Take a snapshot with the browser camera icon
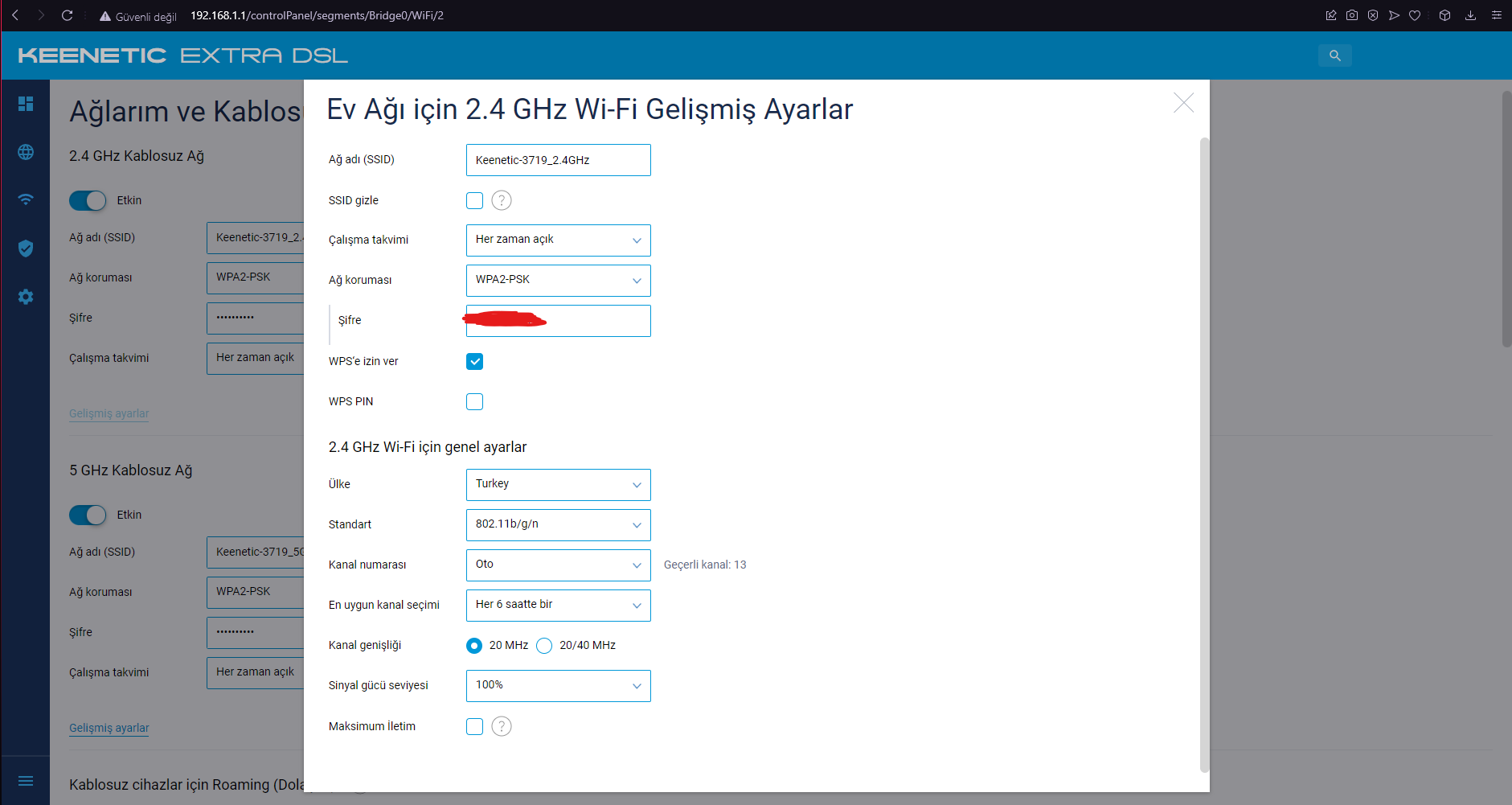Viewport: 1512px width, 805px height. [1352, 15]
